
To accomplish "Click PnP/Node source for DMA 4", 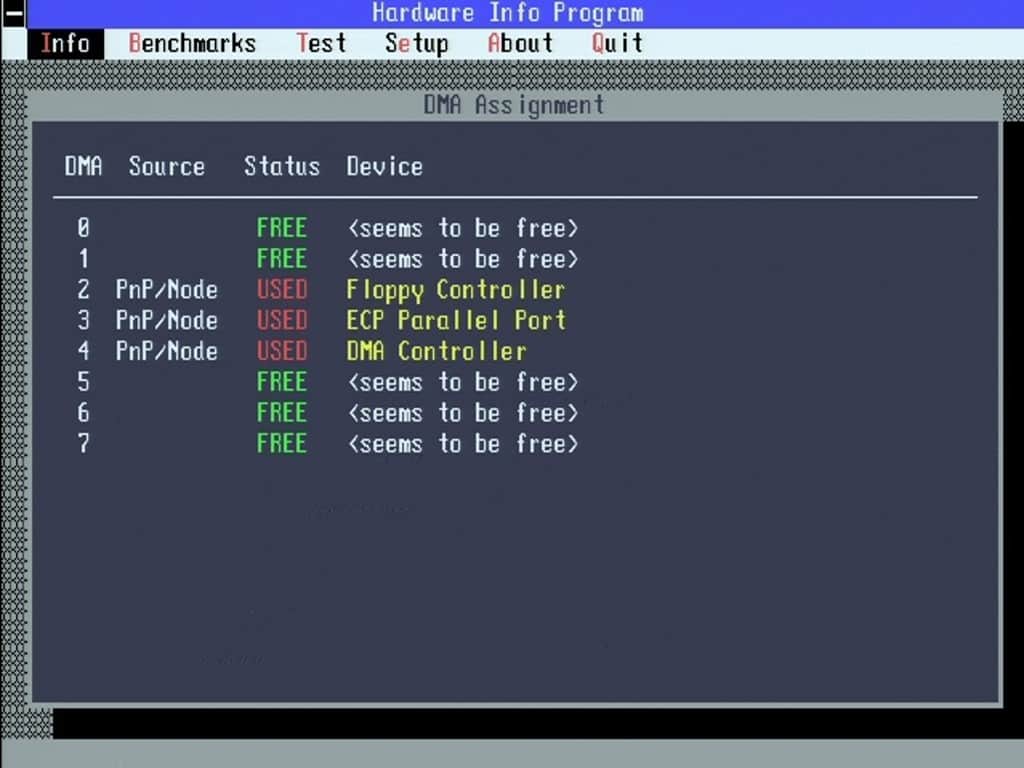I will click(x=167, y=351).
